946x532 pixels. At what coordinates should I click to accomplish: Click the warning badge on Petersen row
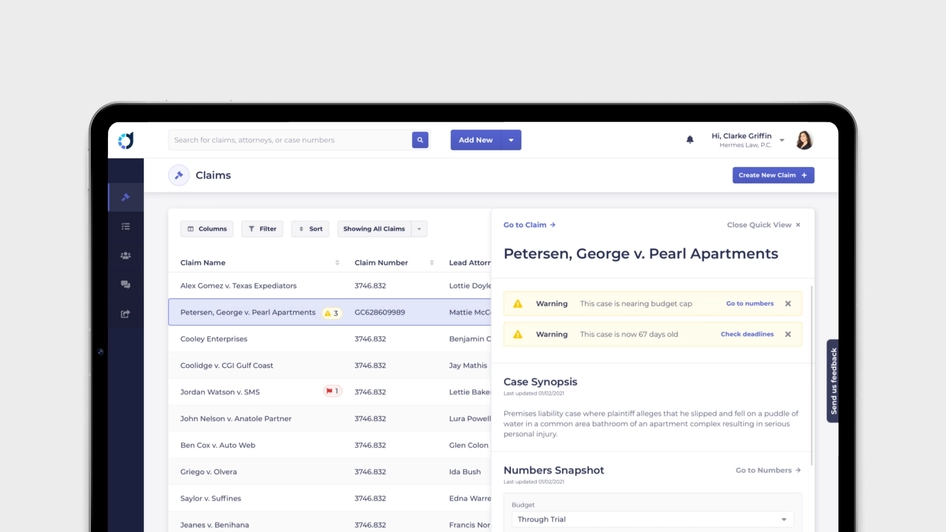coord(332,313)
